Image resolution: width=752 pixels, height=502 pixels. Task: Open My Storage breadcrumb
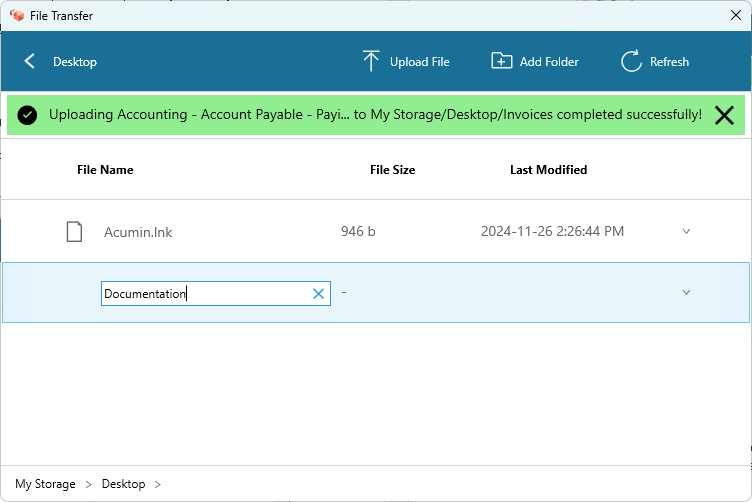click(x=45, y=484)
